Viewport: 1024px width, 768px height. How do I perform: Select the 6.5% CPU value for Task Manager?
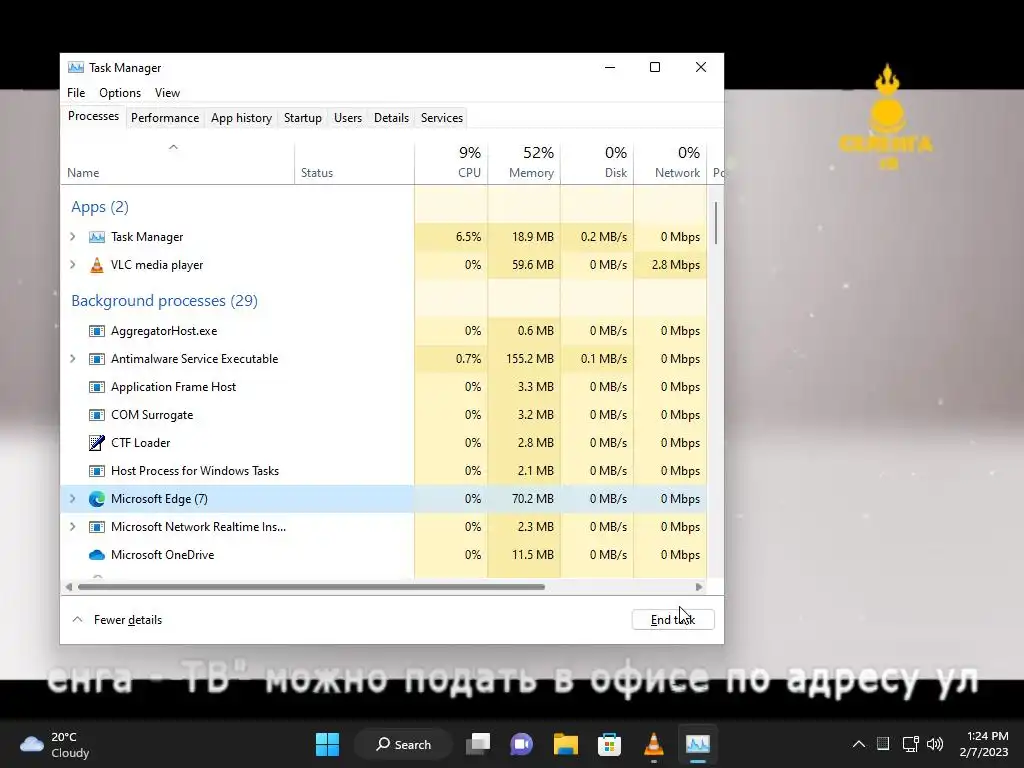pyautogui.click(x=451, y=237)
